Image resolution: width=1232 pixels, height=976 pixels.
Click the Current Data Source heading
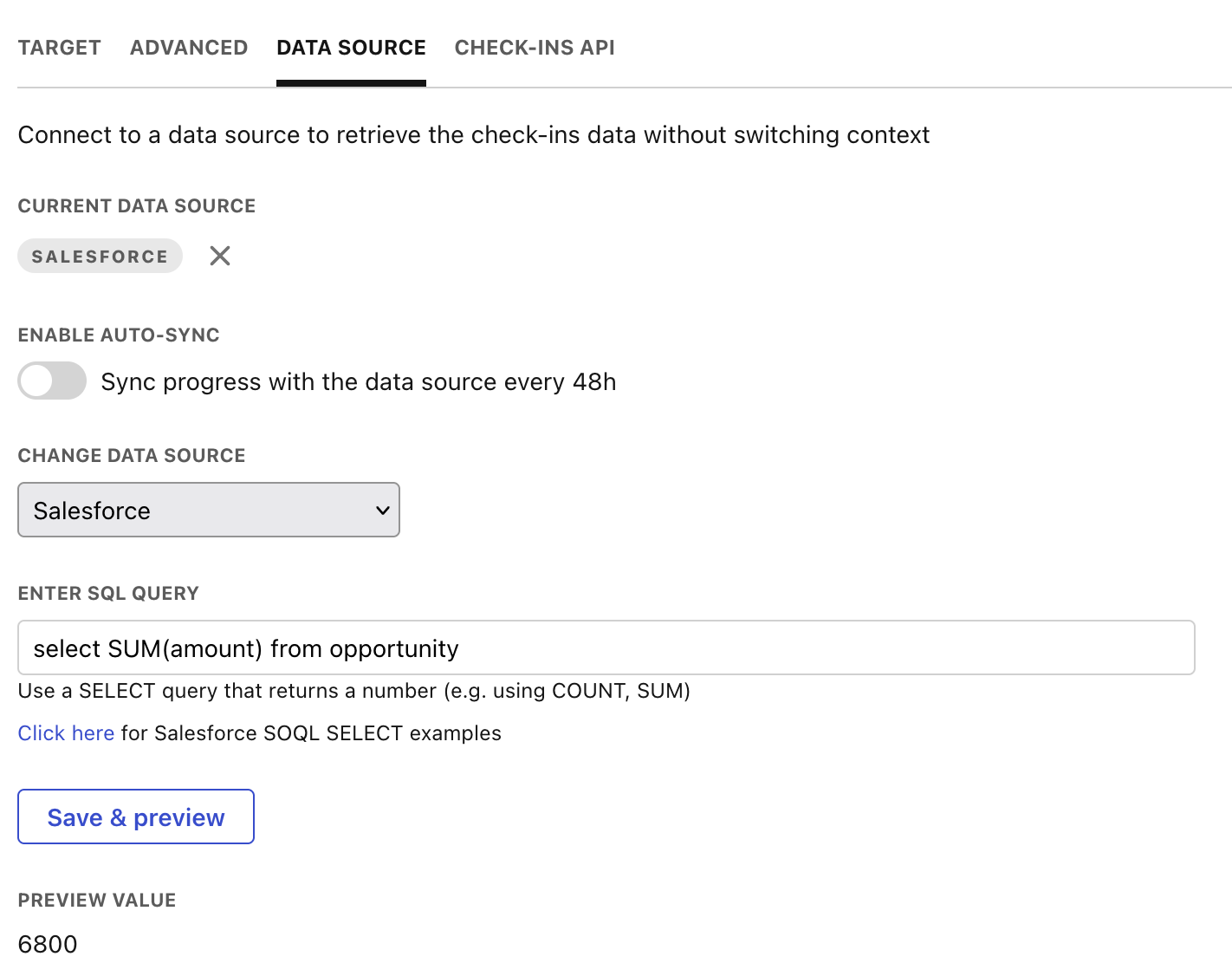pos(137,206)
